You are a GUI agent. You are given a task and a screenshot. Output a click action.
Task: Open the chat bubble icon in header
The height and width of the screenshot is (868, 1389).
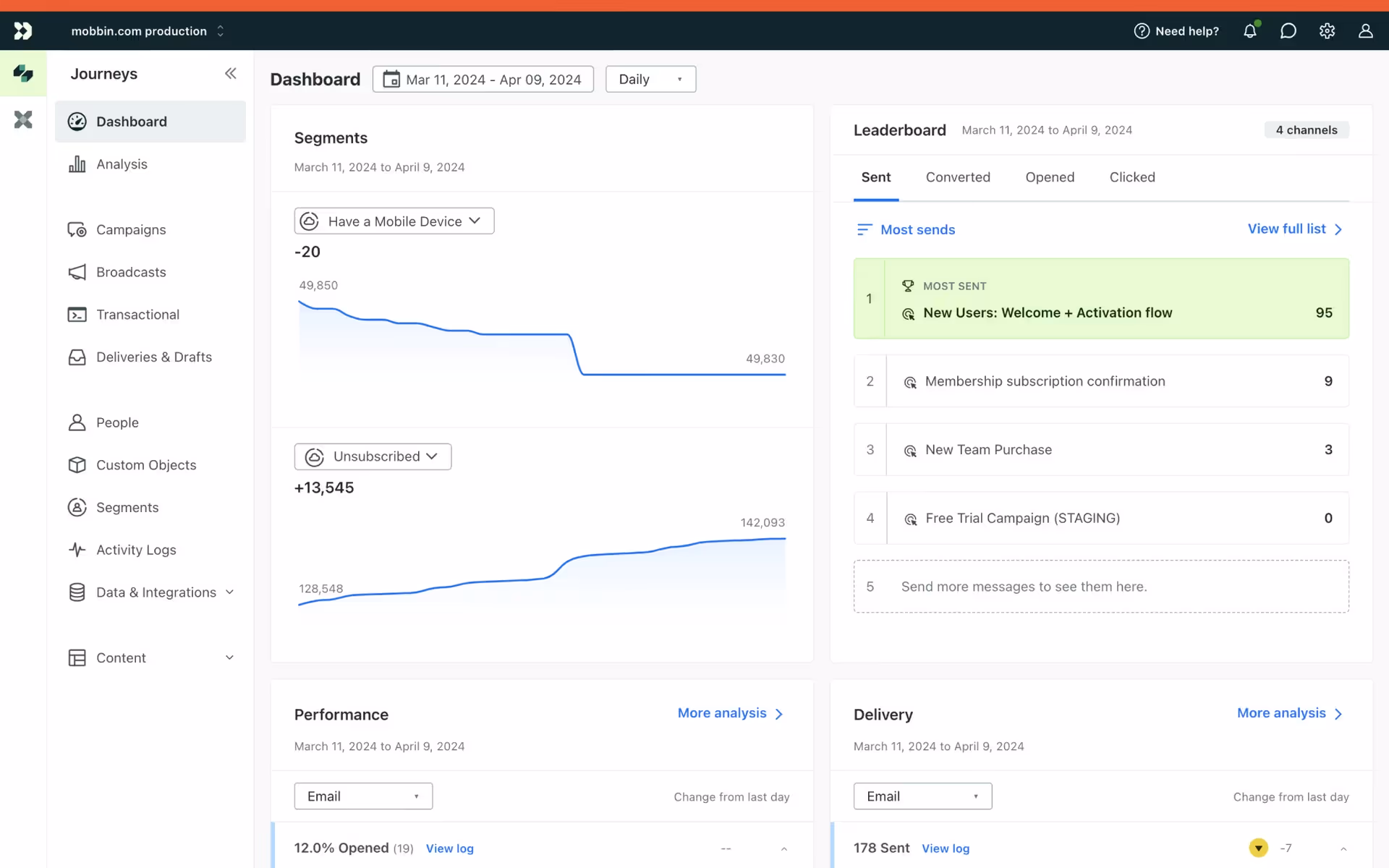[1288, 31]
